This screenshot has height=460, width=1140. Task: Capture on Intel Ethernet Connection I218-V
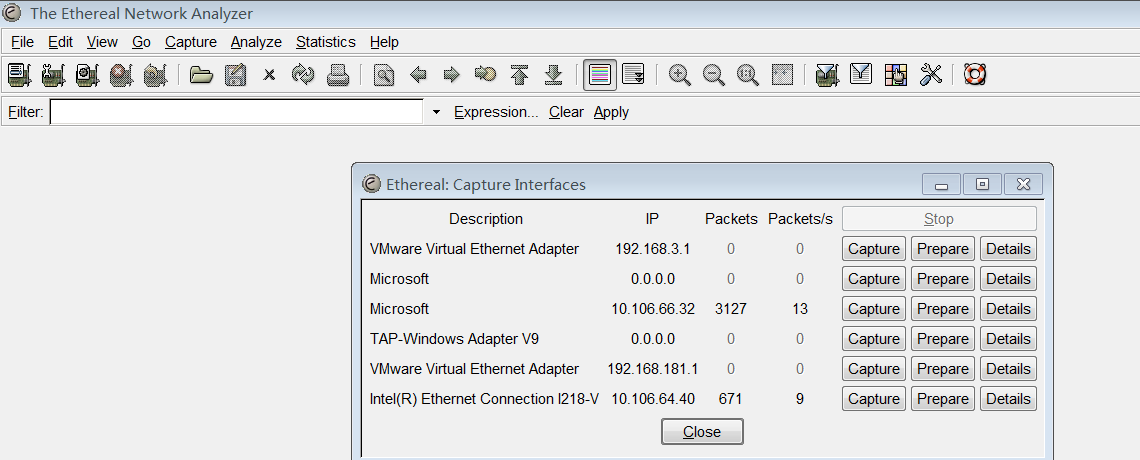[x=874, y=399]
